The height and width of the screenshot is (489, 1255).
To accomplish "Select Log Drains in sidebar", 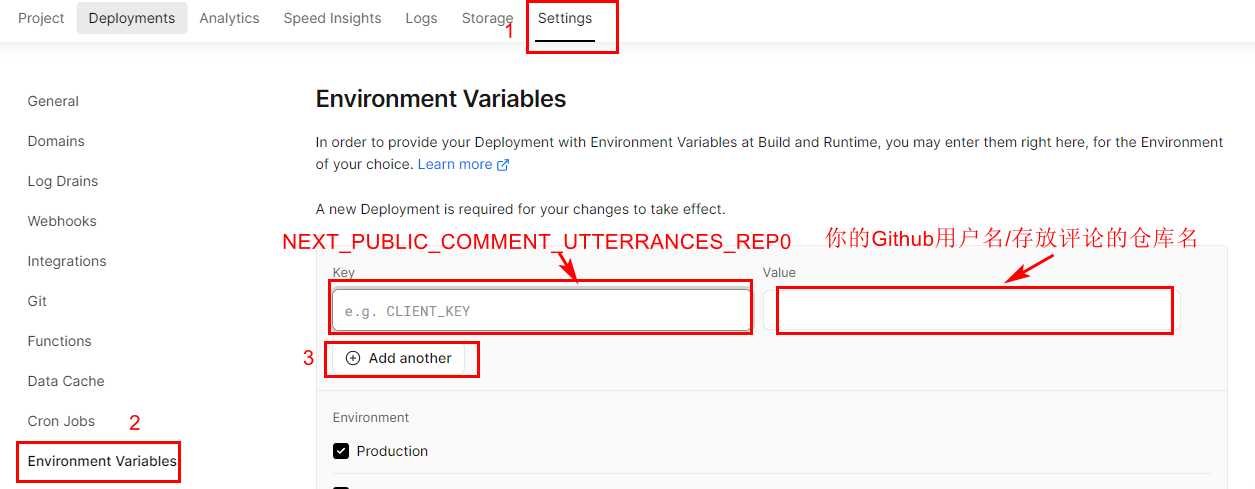I will pyautogui.click(x=63, y=181).
